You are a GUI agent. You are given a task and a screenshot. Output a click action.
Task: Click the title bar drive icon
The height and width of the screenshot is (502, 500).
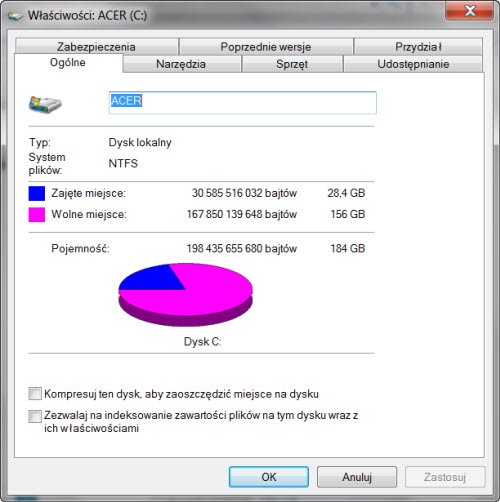pos(15,16)
